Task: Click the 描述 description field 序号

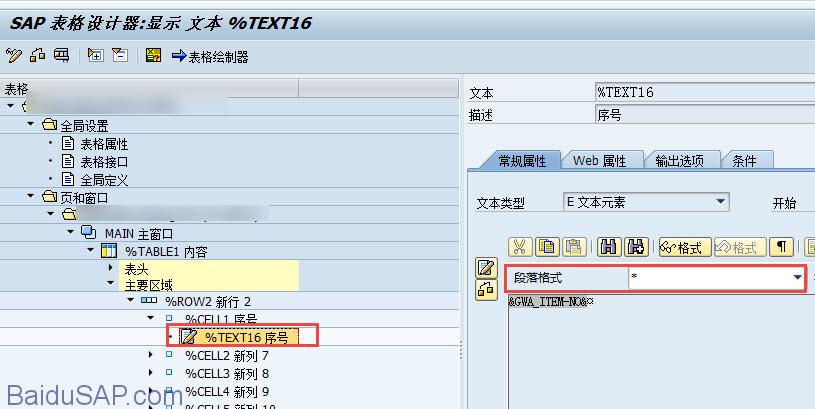Action: click(705, 115)
